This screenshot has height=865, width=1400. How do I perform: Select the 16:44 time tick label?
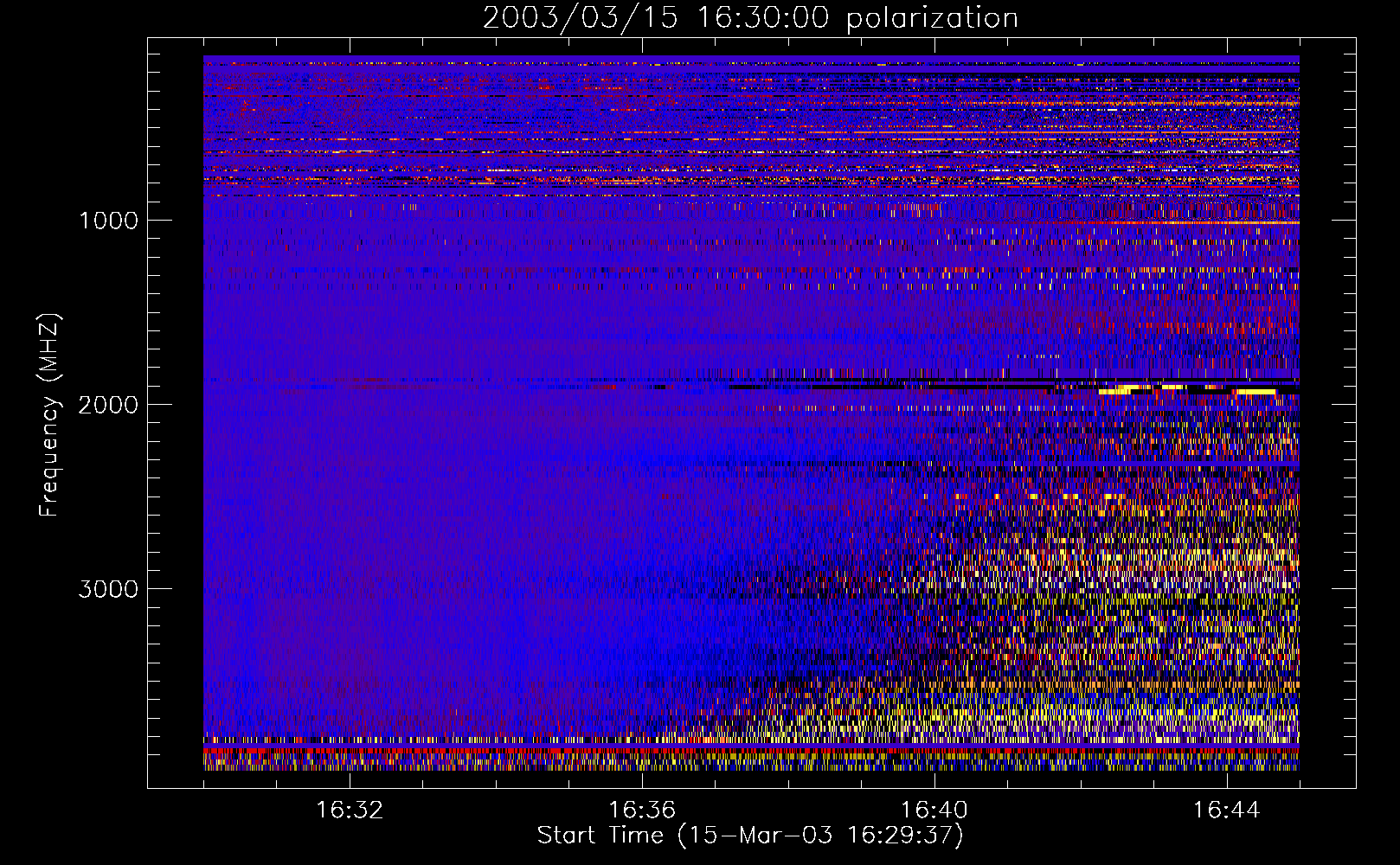pos(1226,811)
